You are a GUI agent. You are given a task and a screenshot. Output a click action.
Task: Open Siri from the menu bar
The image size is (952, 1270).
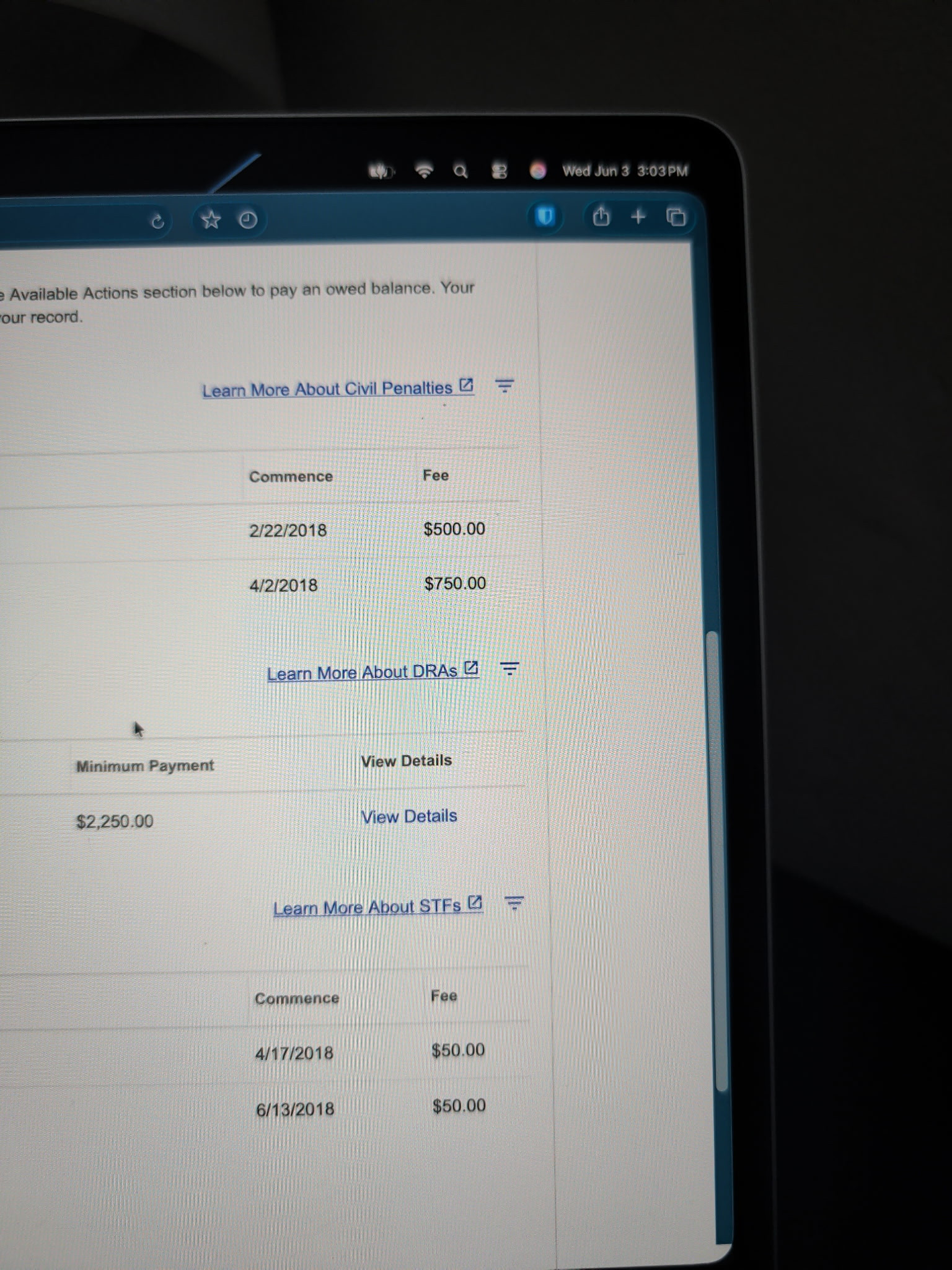[538, 171]
